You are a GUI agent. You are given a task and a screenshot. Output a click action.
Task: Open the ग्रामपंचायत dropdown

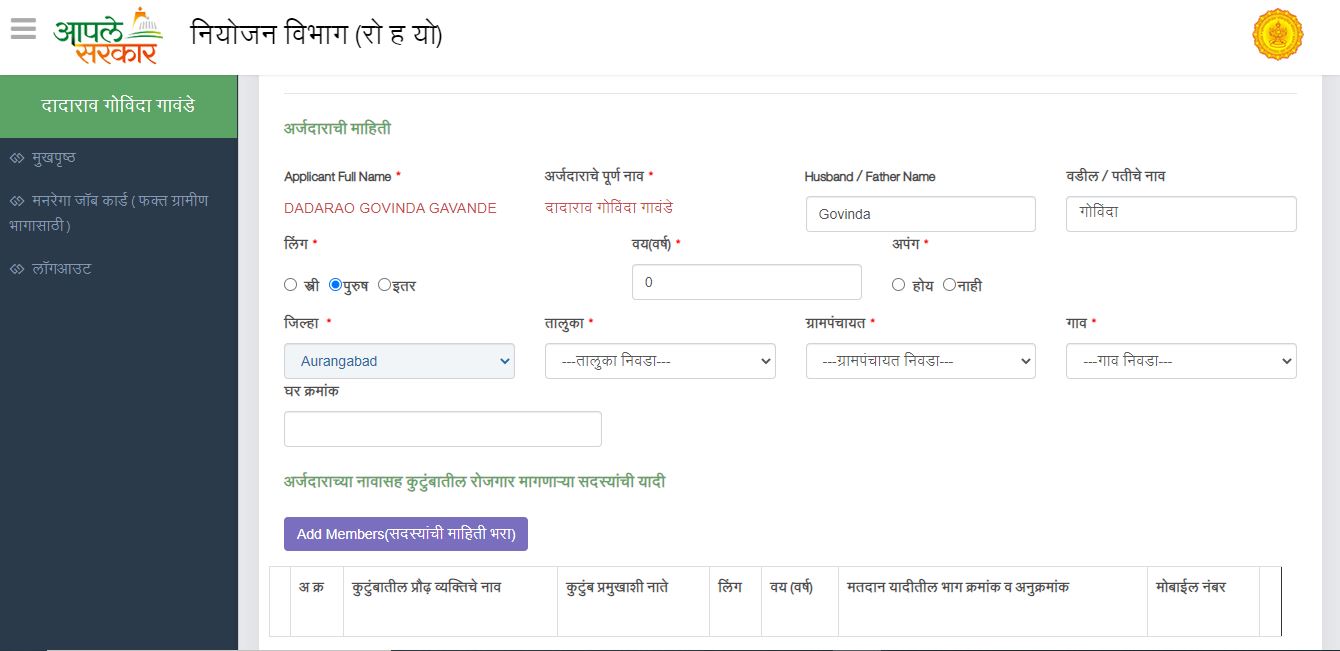tap(920, 361)
